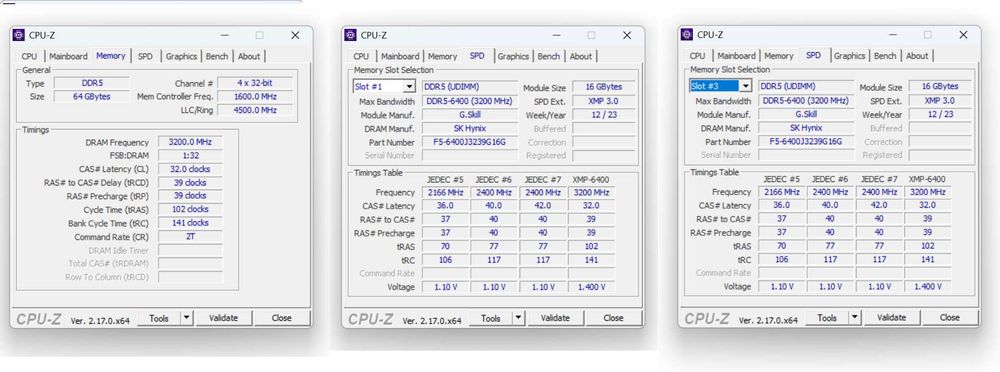Click Close button in right Slot #3 window
Image resolution: width=1000 pixels, height=372 pixels.
point(950,317)
